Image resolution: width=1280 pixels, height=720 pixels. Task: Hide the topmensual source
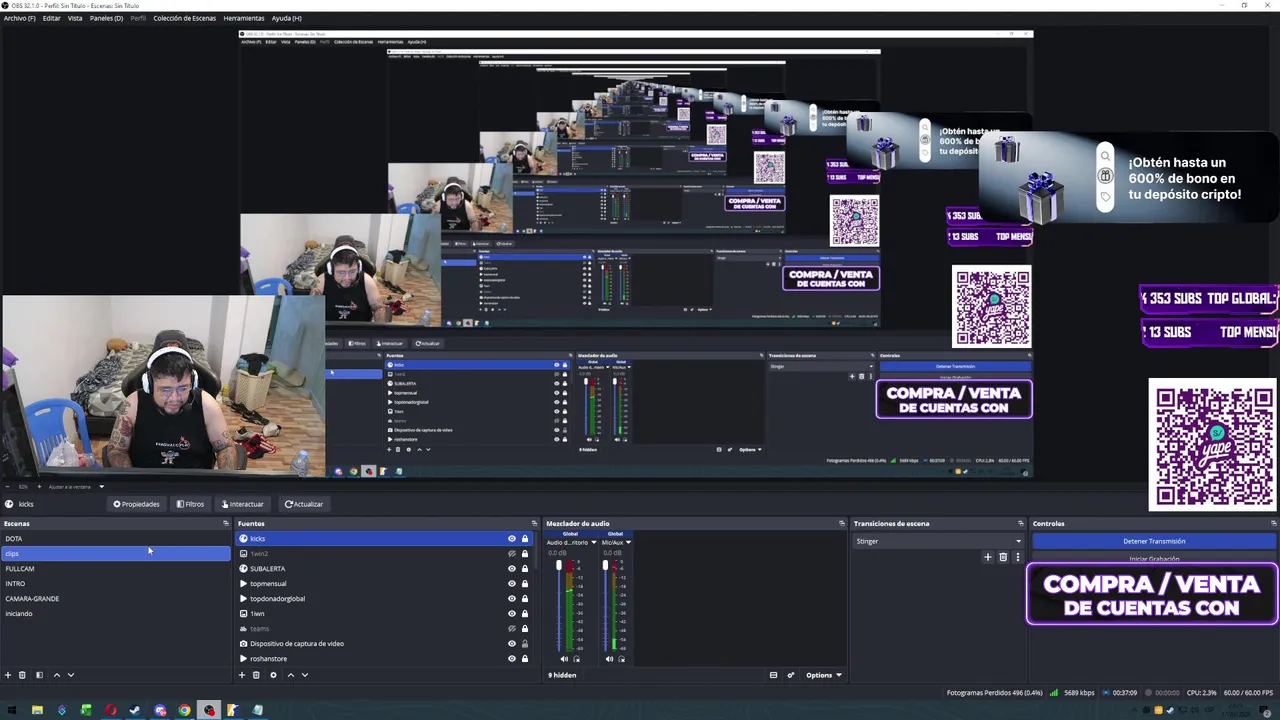(511, 584)
